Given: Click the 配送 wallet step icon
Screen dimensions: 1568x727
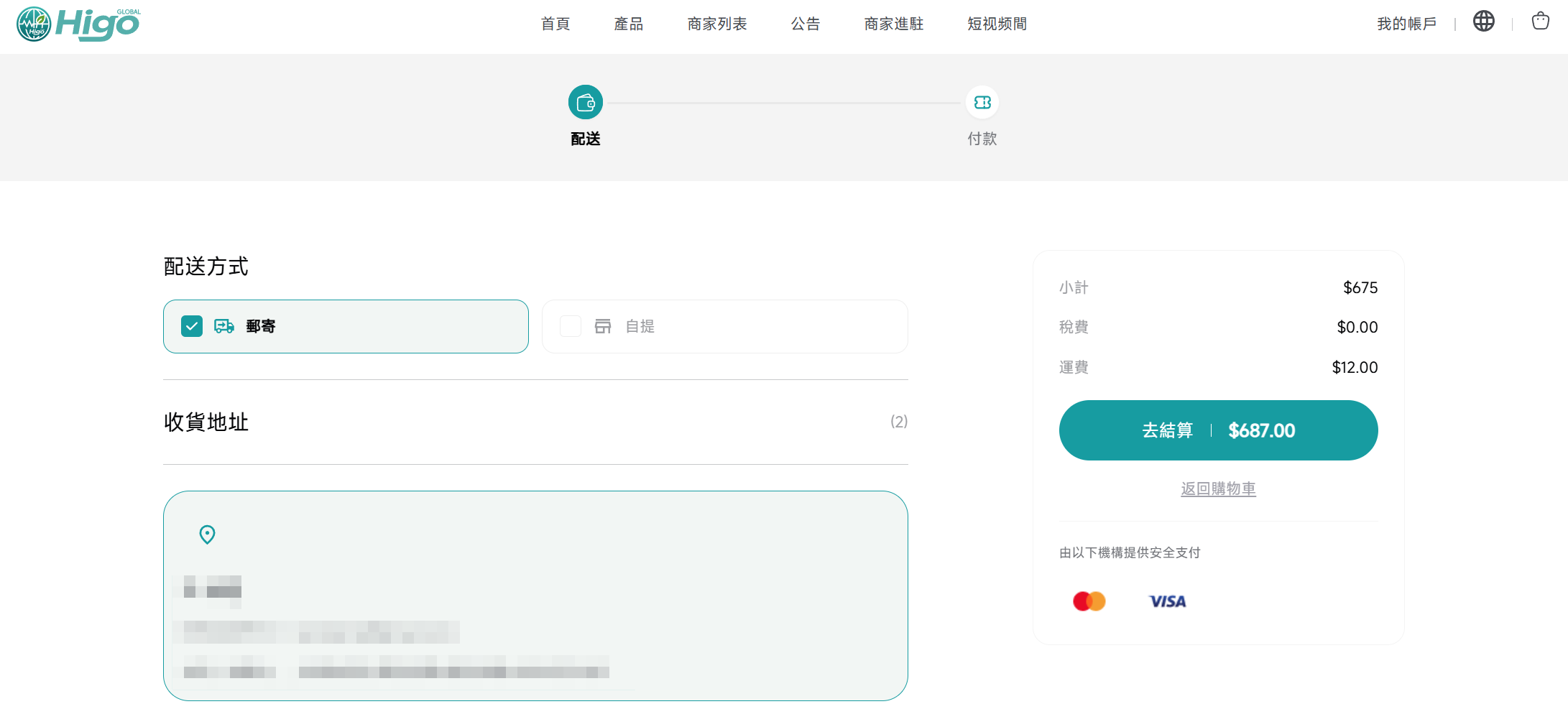Looking at the screenshot, I should tap(586, 103).
